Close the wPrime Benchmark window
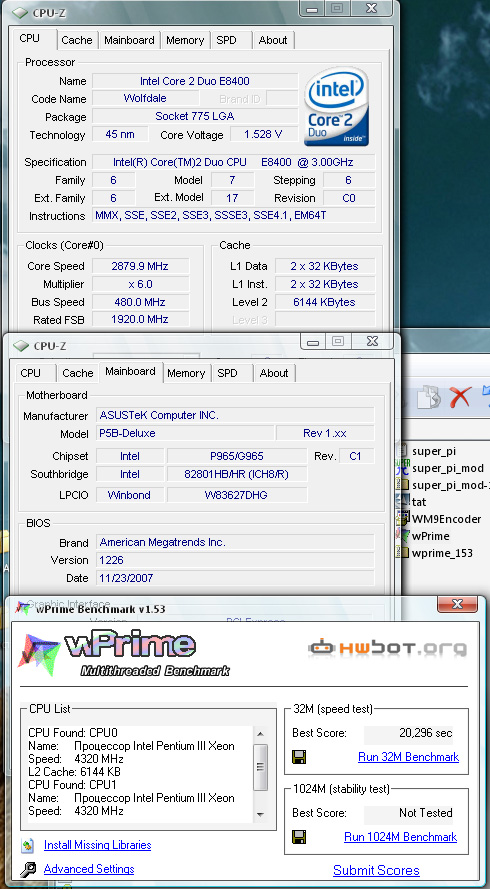Viewport: 490px width, 889px height. coord(457,604)
